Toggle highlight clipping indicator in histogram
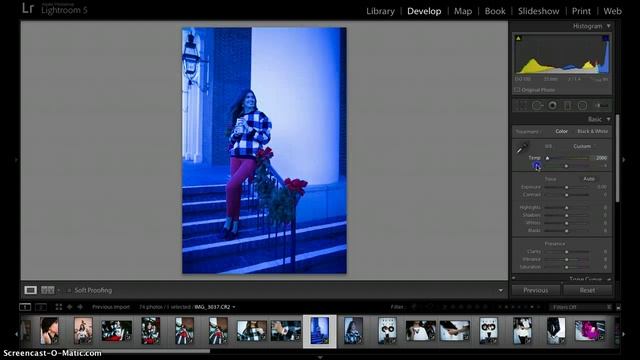Screen dimensions: 640x360 [606, 38]
